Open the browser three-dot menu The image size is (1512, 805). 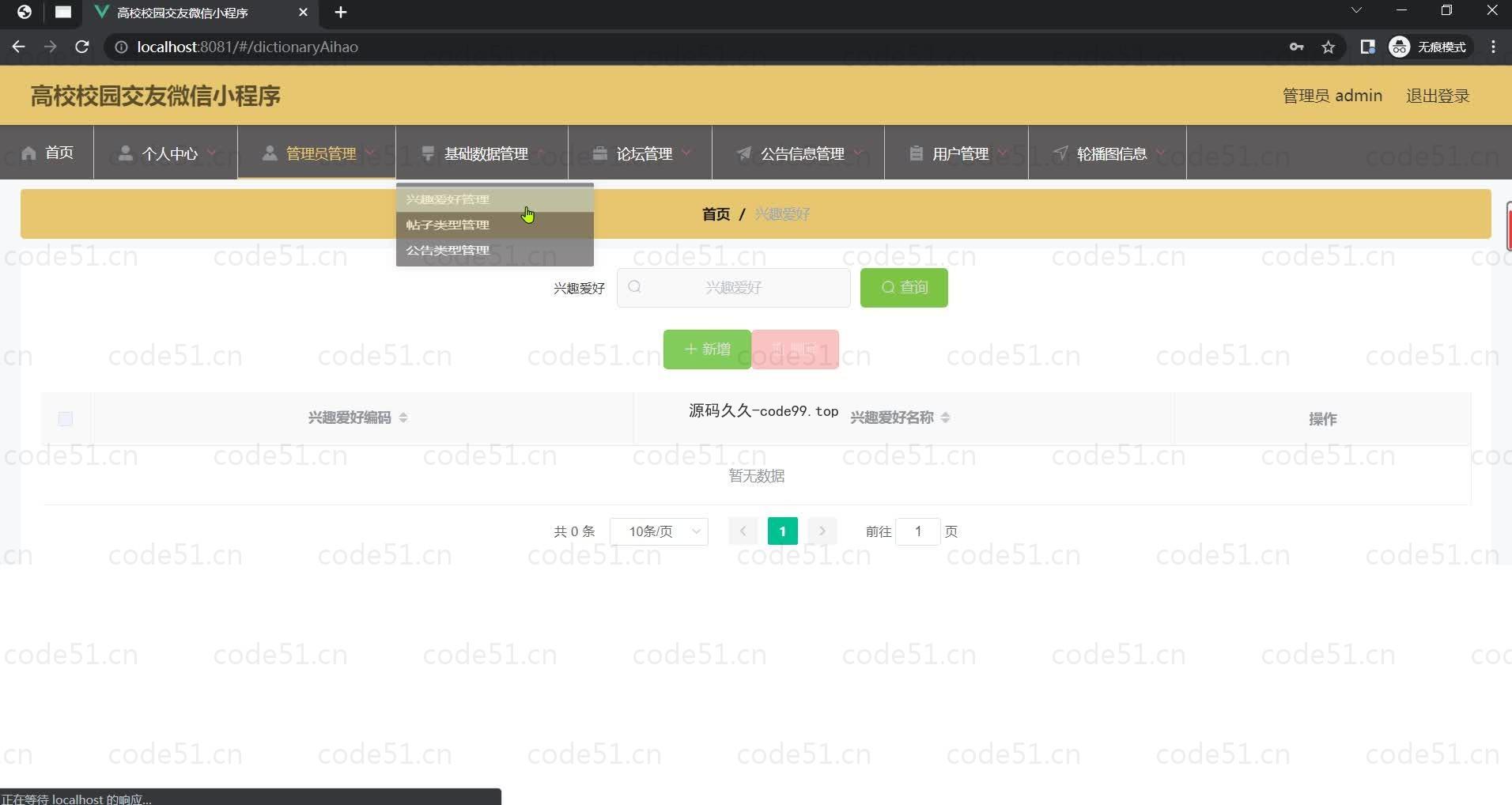pyautogui.click(x=1493, y=47)
